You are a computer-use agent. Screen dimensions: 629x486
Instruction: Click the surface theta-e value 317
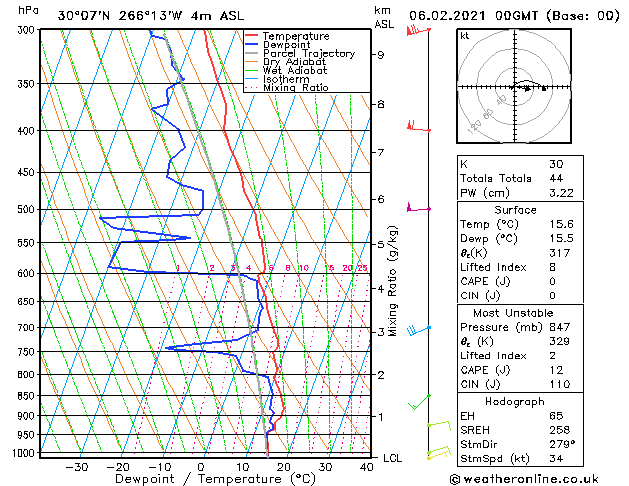[559, 253]
